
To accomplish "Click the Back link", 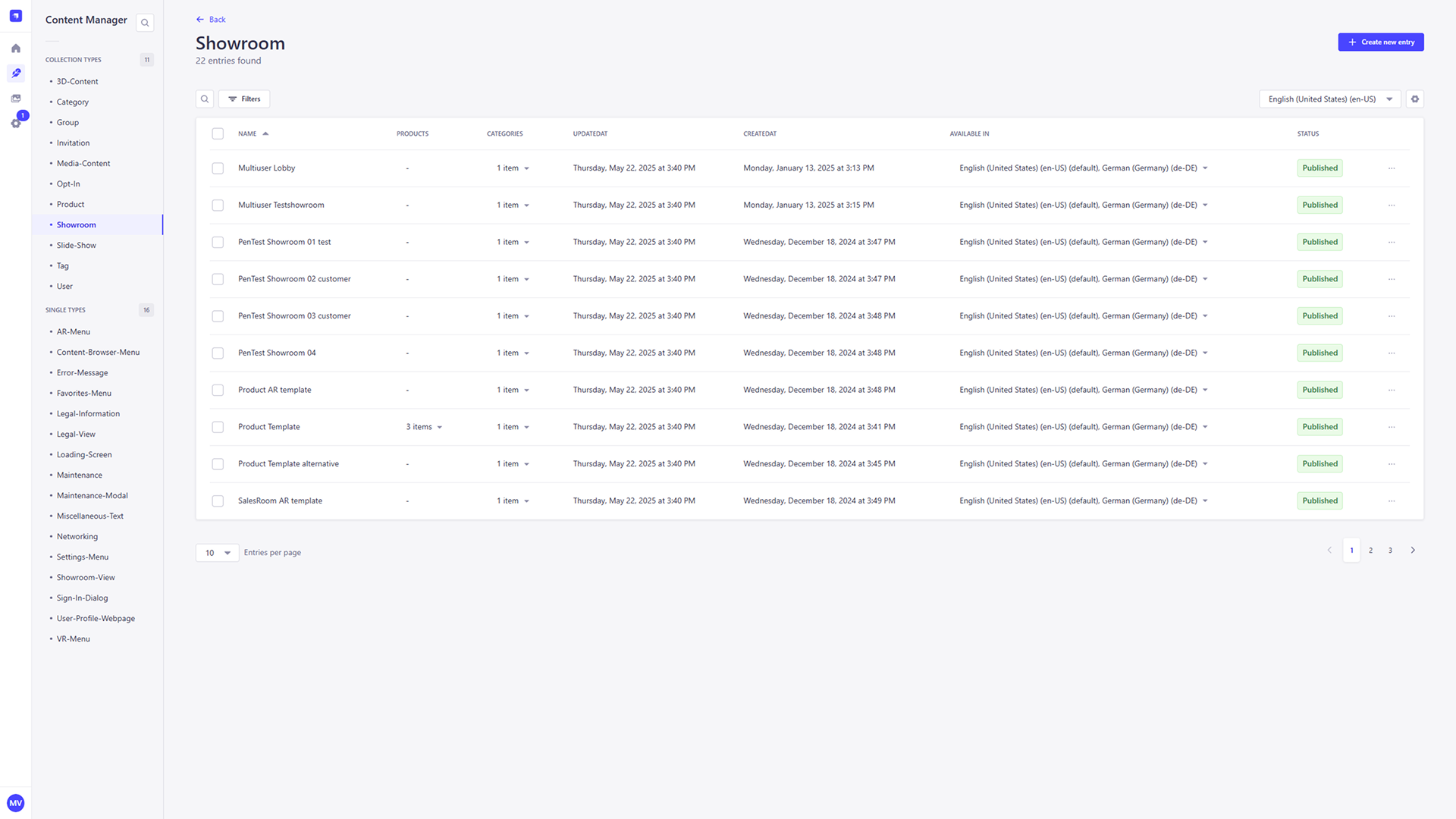I will tap(211, 20).
